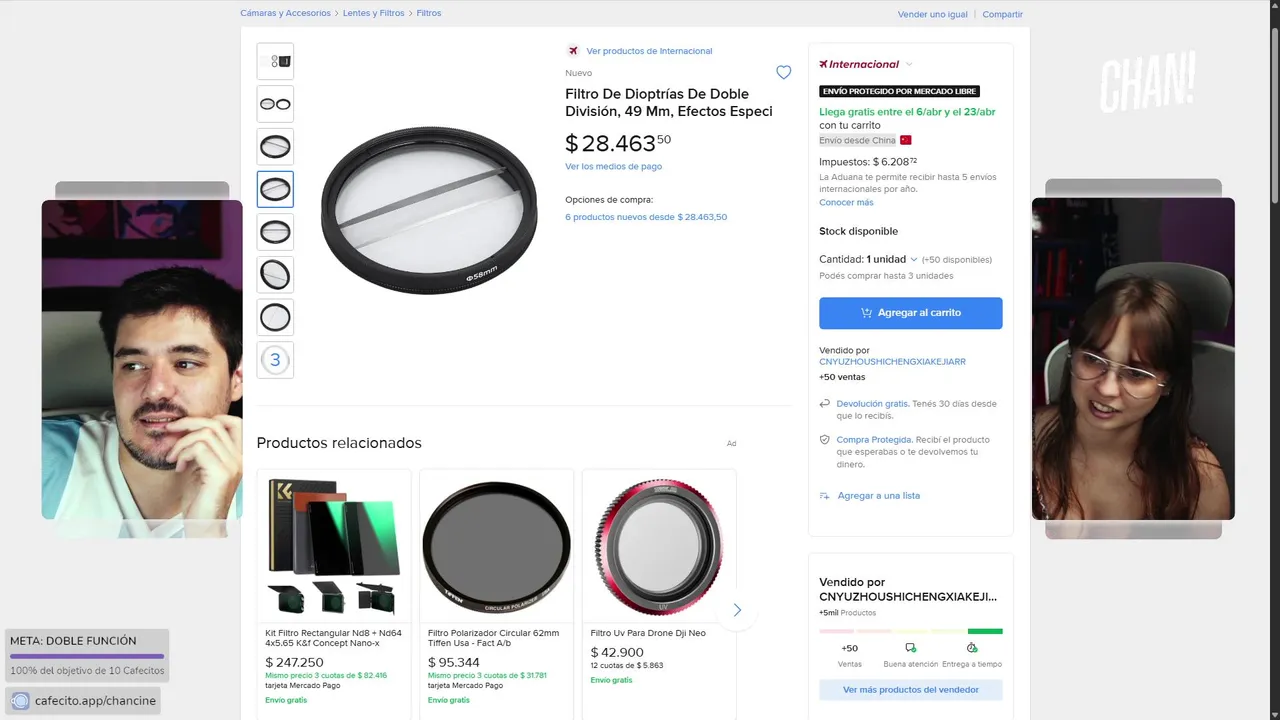Go to Cámaras y Accesorios breadcrumb
The height and width of the screenshot is (720, 1280).
285,13
